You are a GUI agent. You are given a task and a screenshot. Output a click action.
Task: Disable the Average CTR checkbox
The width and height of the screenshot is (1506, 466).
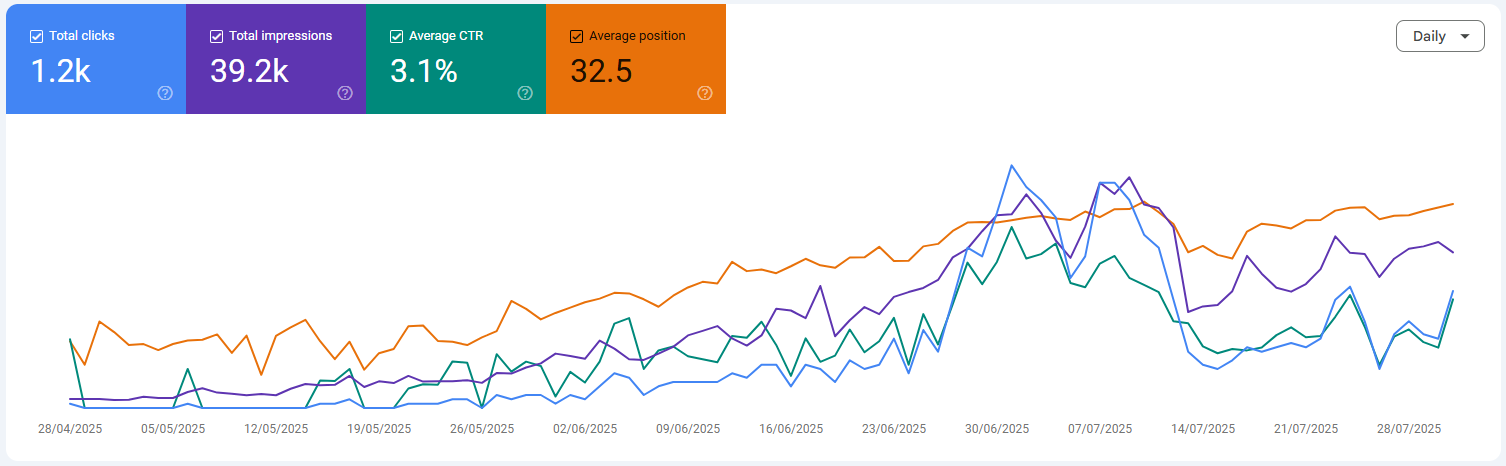397,36
